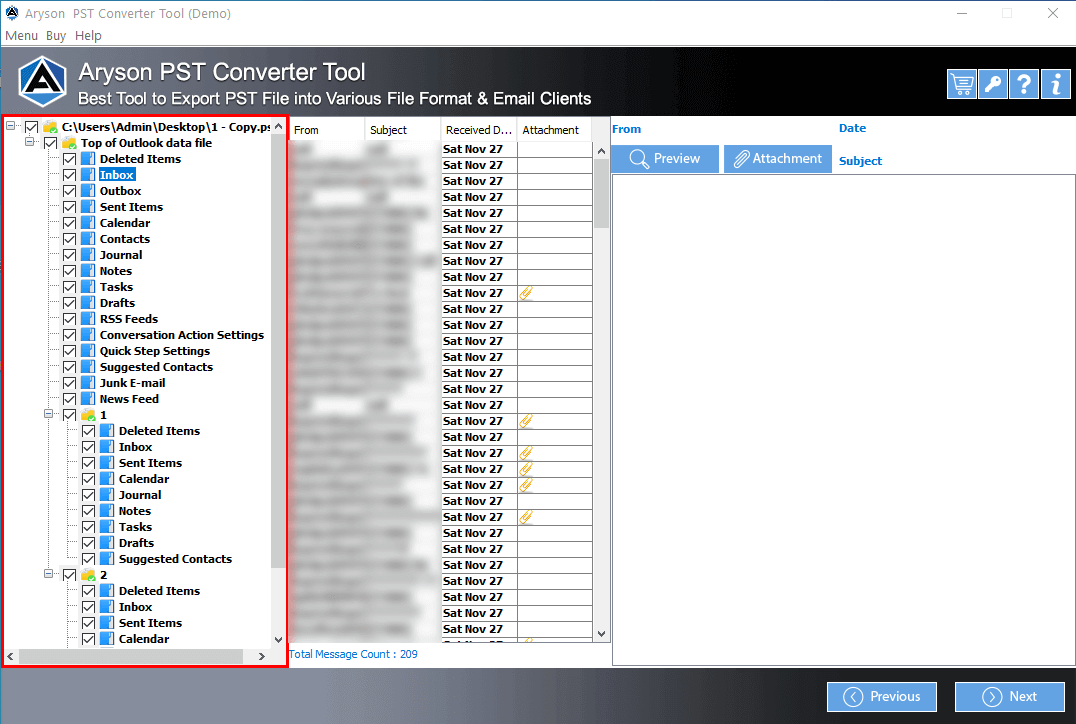Viewport: 1076px width, 724px height.
Task: Uncheck the Deleted Items checkbox under top folder
Action: (x=69, y=159)
